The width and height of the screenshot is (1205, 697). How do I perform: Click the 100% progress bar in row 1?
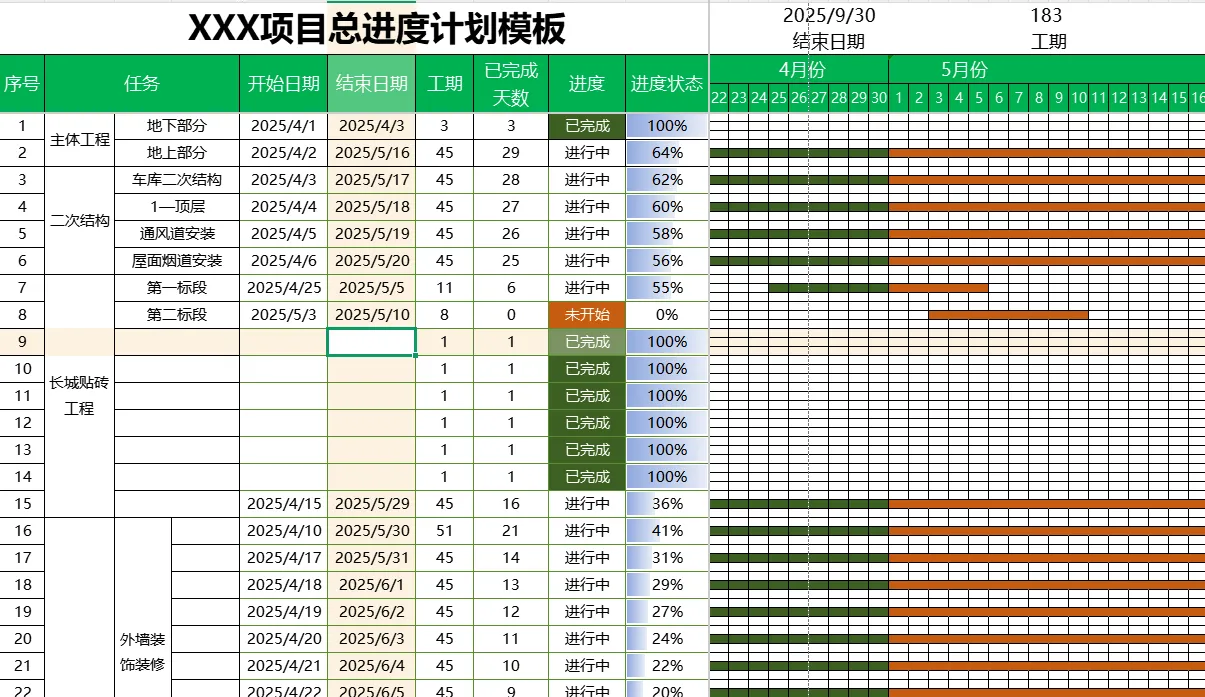[x=666, y=126]
